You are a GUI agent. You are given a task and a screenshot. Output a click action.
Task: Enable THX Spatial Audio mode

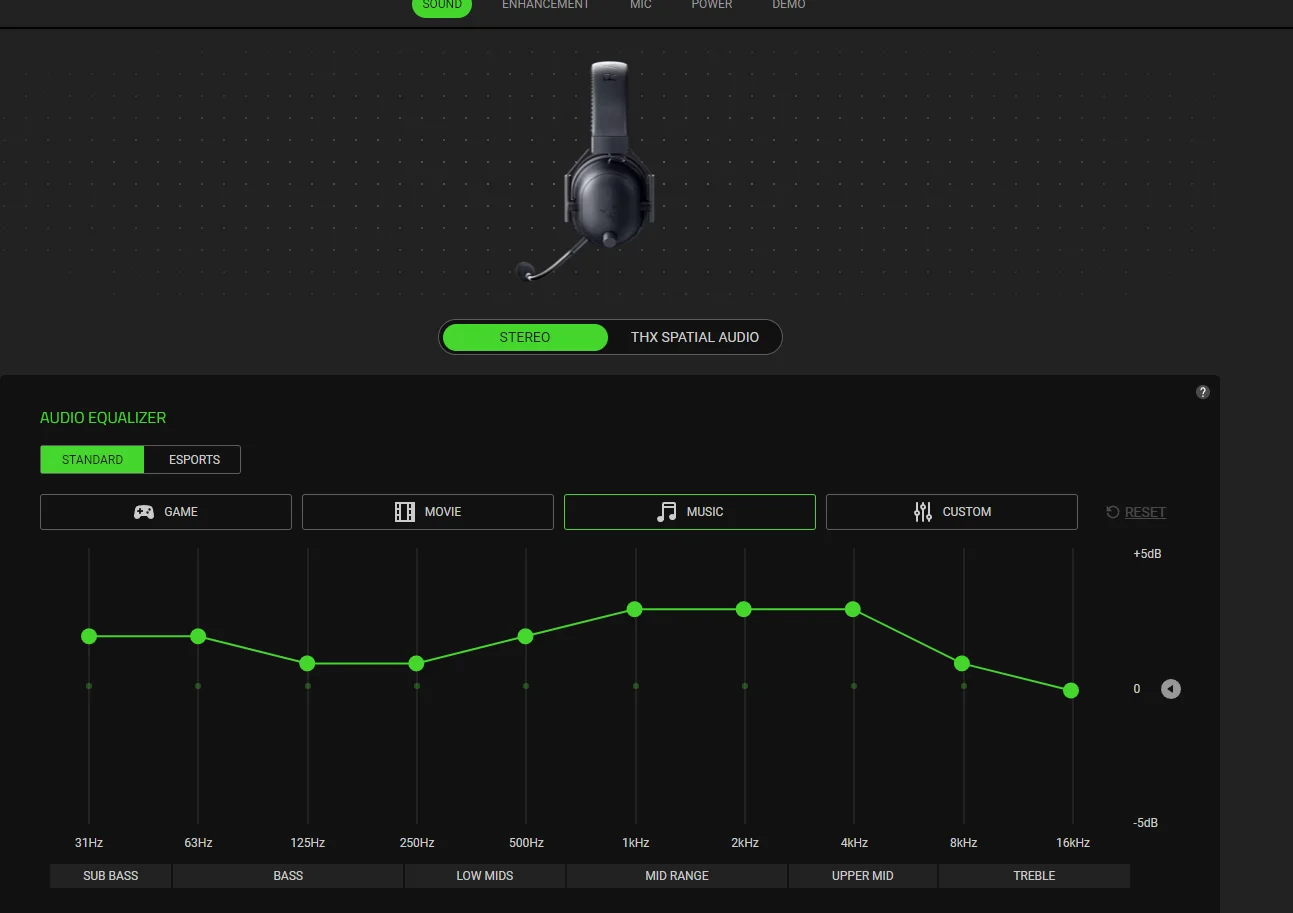[695, 337]
